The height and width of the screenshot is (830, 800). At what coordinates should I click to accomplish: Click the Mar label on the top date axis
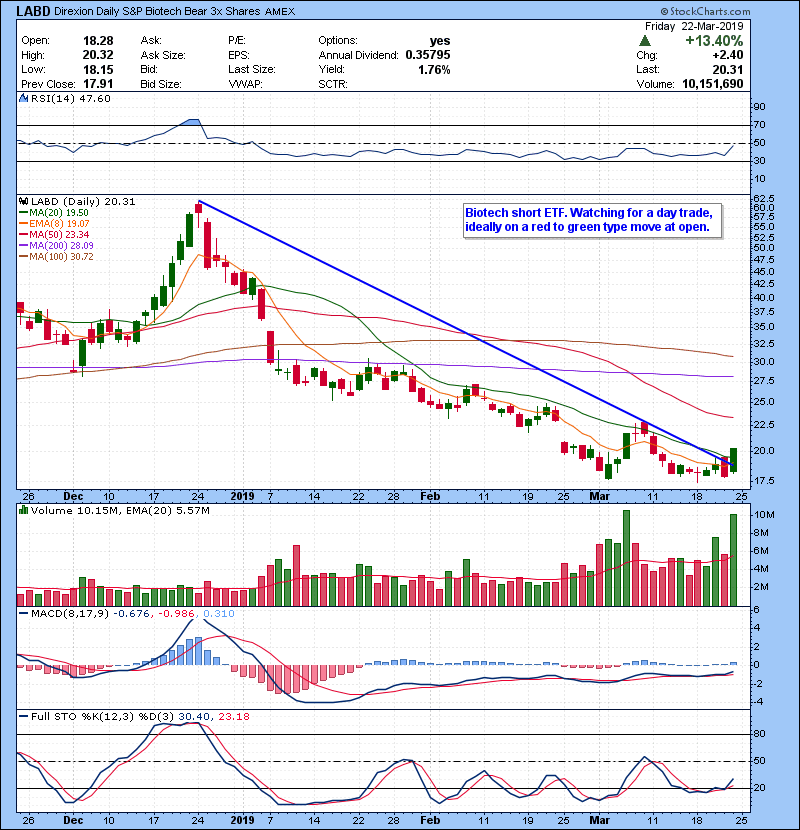(x=599, y=496)
